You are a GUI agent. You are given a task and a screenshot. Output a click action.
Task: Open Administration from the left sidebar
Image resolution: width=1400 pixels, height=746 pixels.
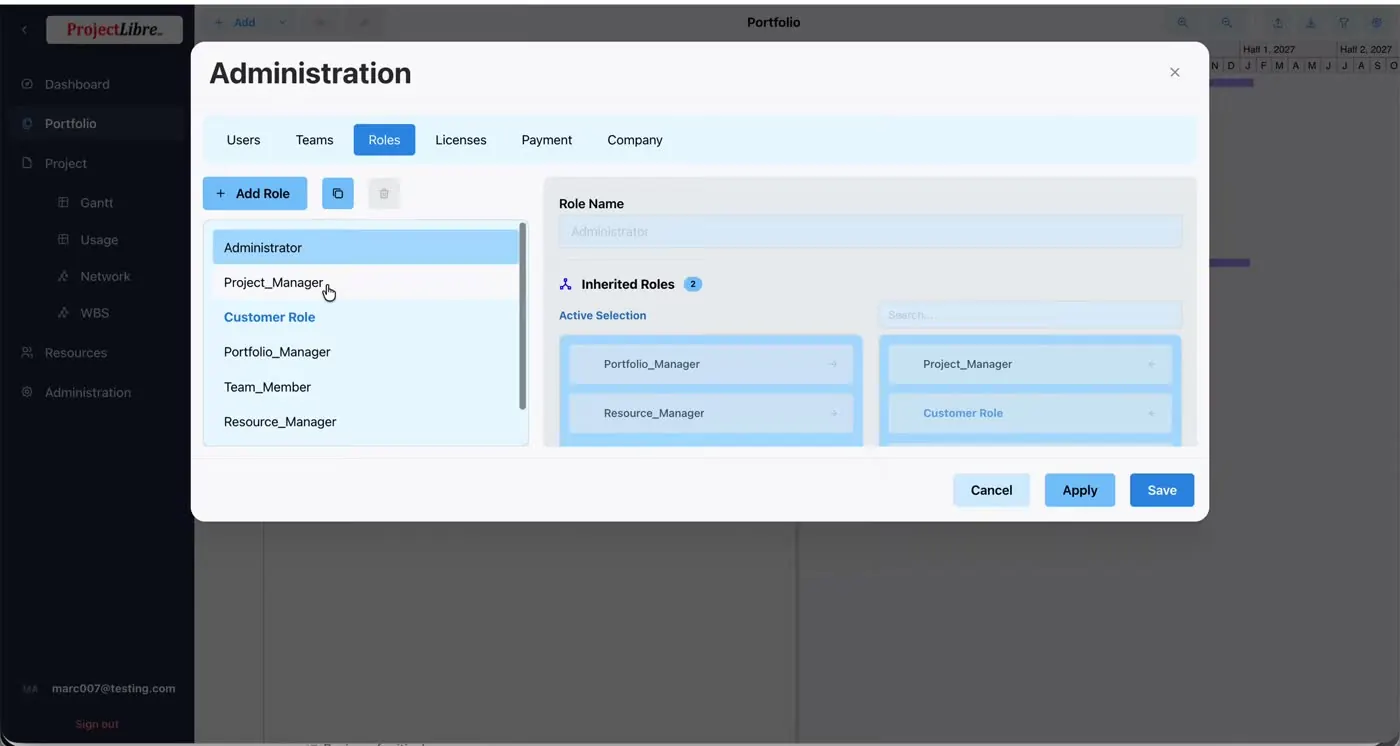[x=88, y=392]
